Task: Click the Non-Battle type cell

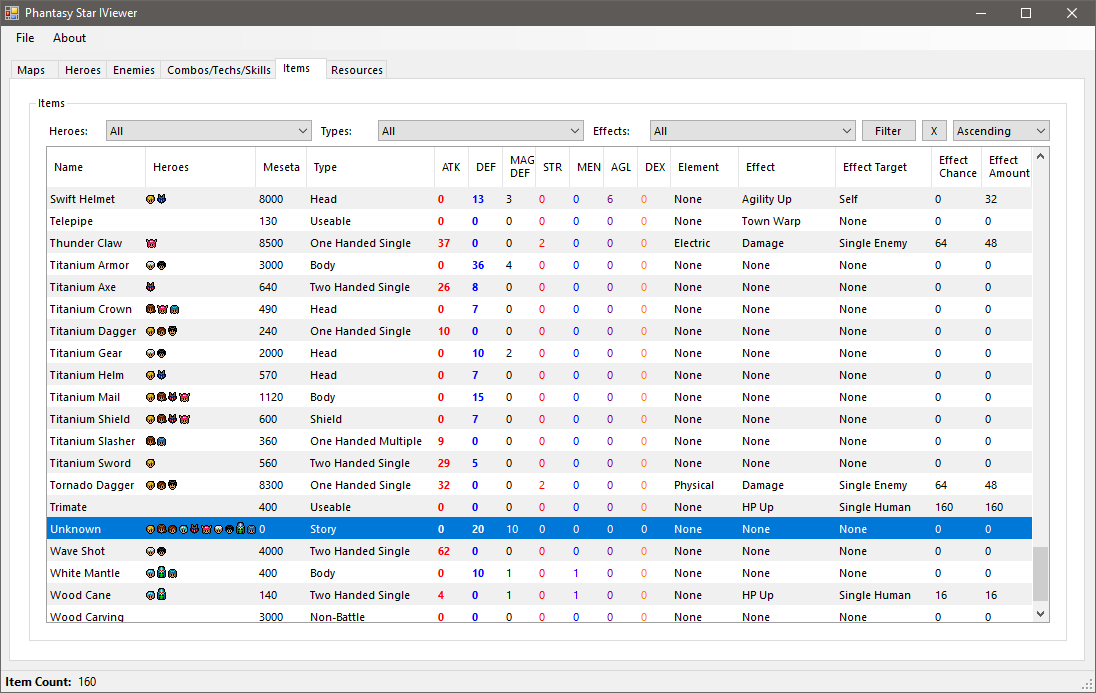Action: click(338, 617)
